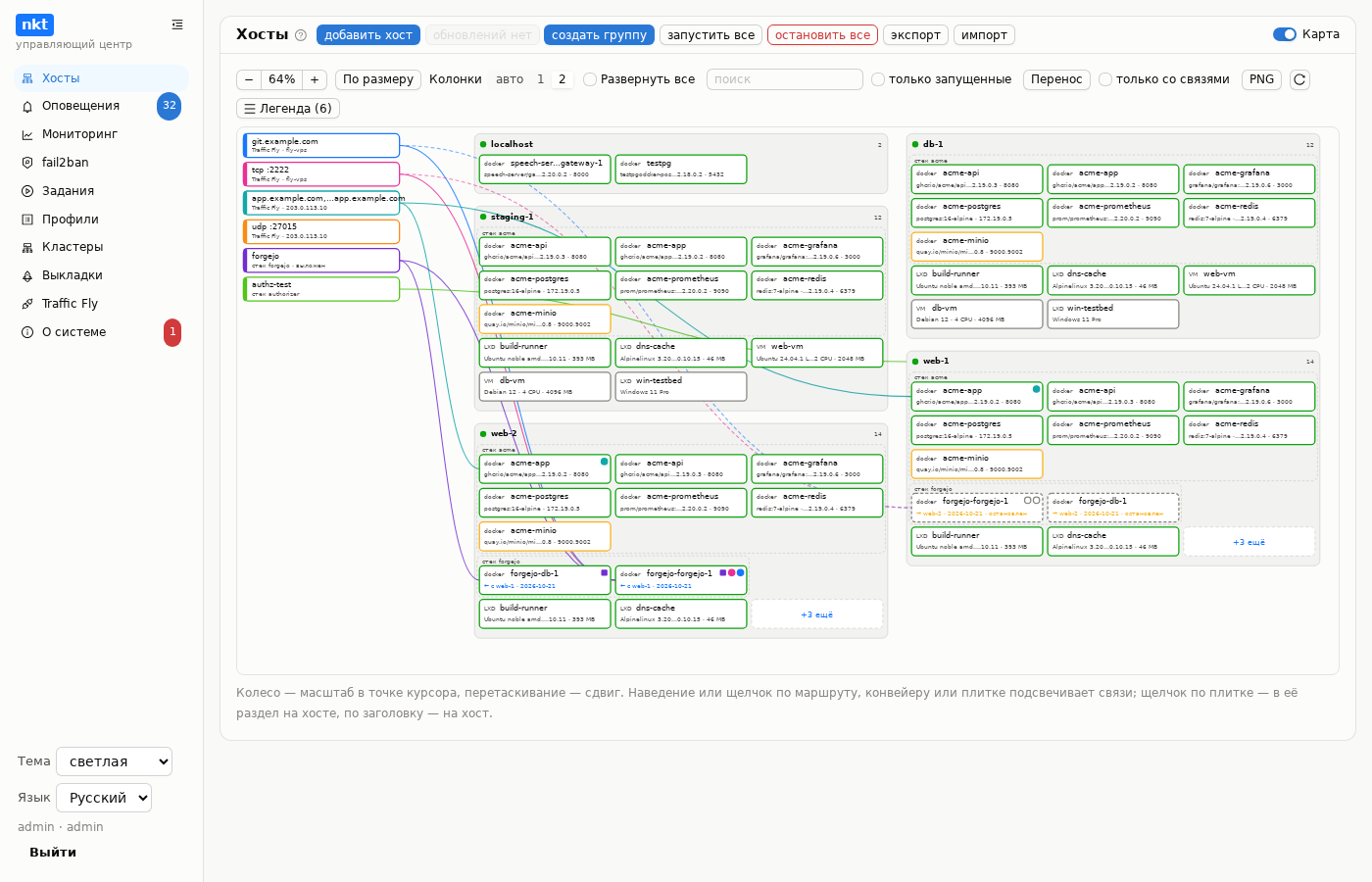This screenshot has height=882, width=1372.
Task: Click добавить хост button
Action: click(368, 35)
